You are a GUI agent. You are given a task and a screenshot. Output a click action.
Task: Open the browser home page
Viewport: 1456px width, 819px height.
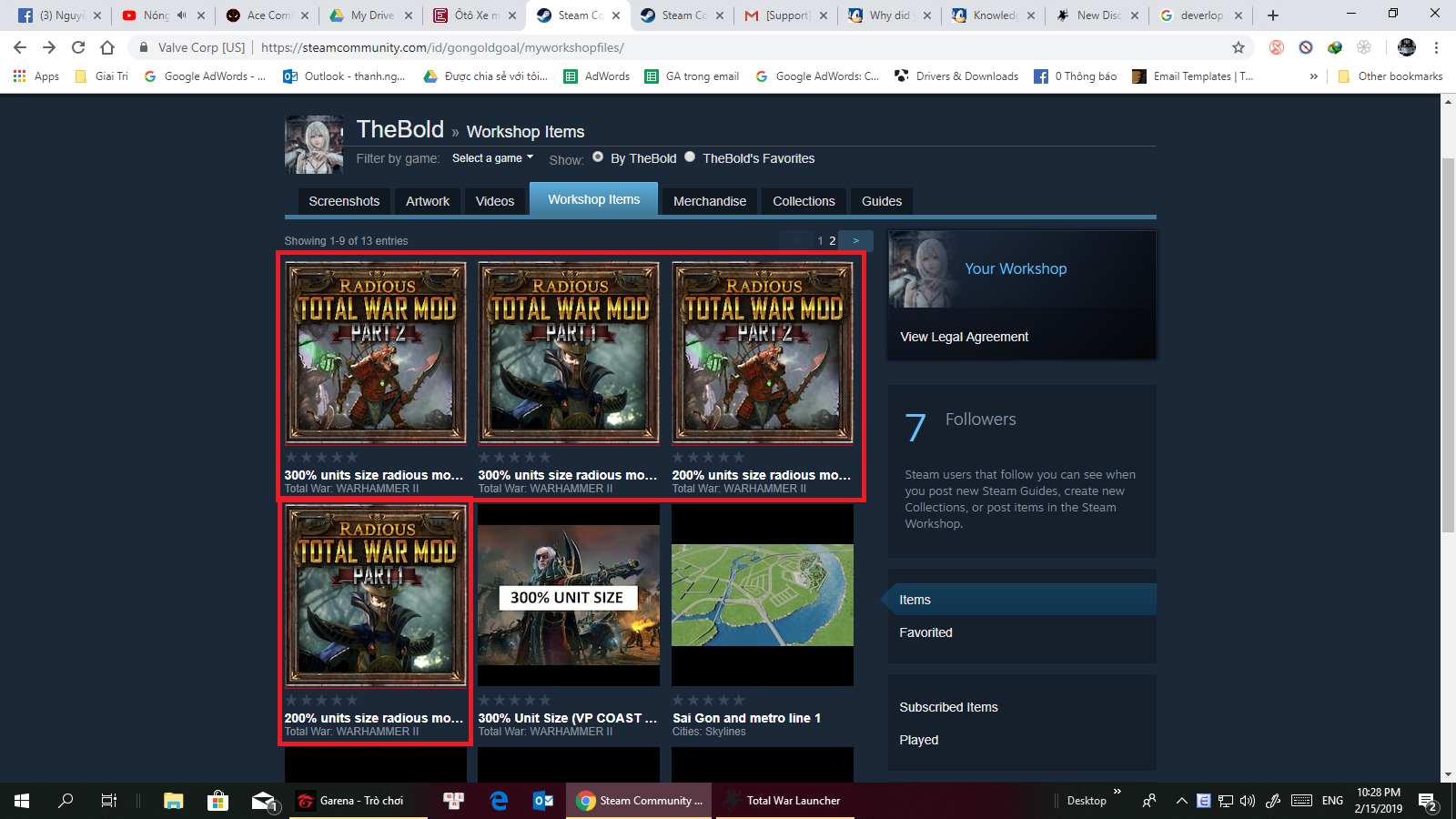point(107,47)
